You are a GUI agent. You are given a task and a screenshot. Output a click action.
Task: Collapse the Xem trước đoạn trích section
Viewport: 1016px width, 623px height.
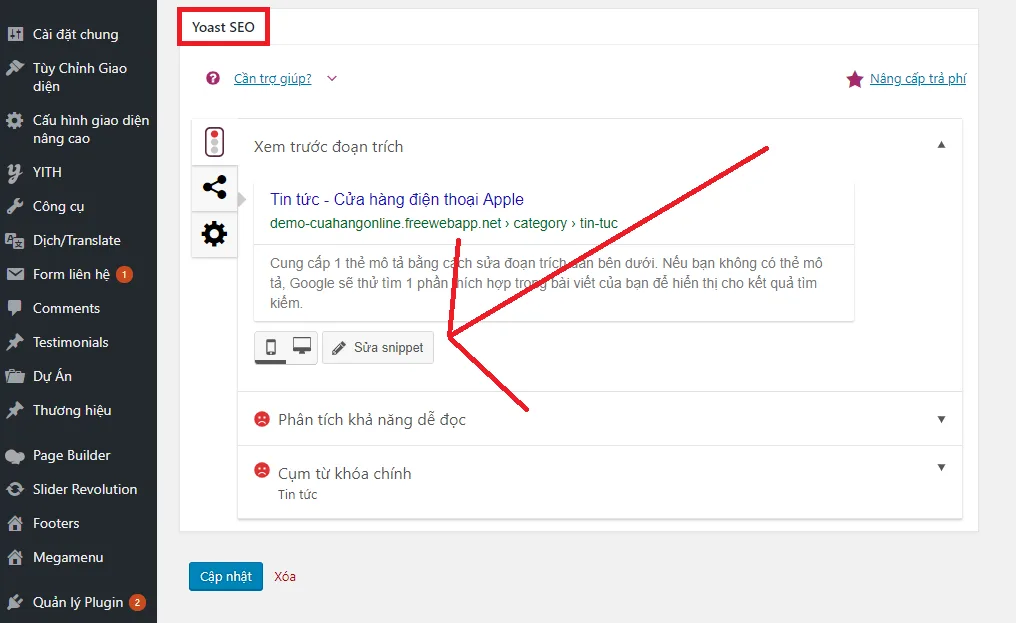[941, 145]
